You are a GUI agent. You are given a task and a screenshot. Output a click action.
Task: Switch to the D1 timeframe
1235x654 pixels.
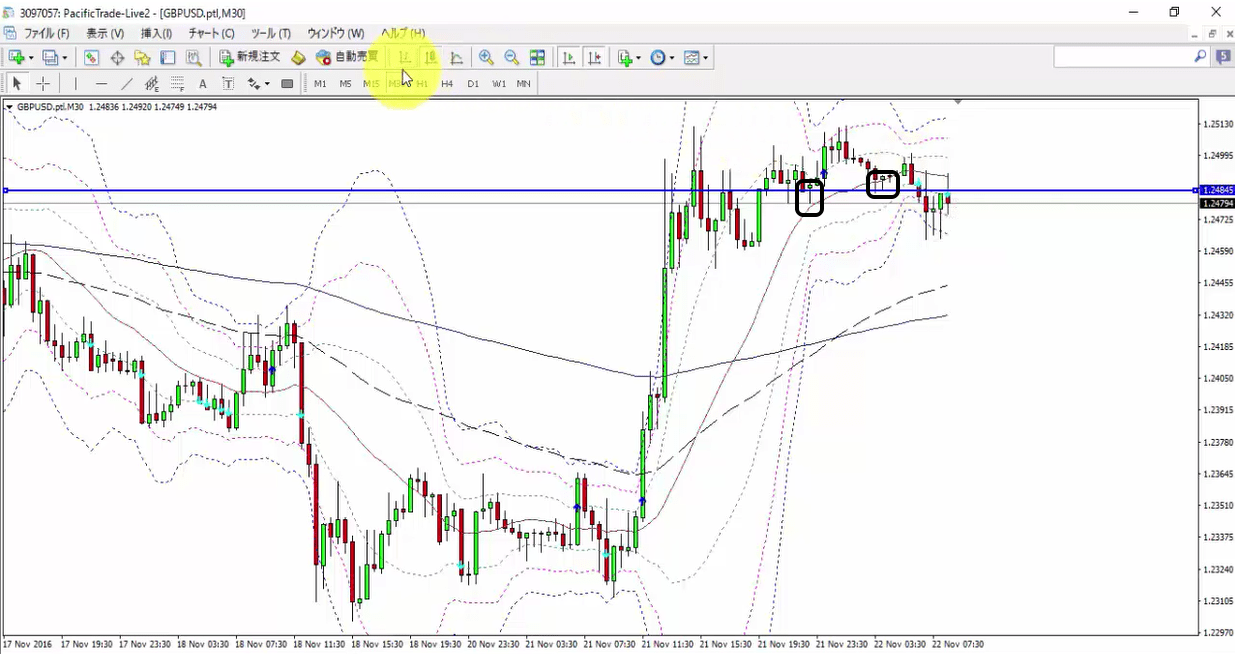[x=473, y=84]
